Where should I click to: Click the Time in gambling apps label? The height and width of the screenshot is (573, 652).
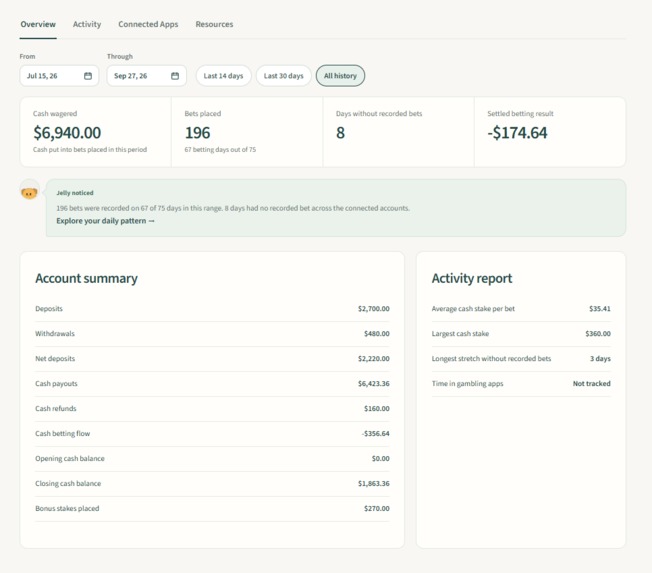coord(467,383)
